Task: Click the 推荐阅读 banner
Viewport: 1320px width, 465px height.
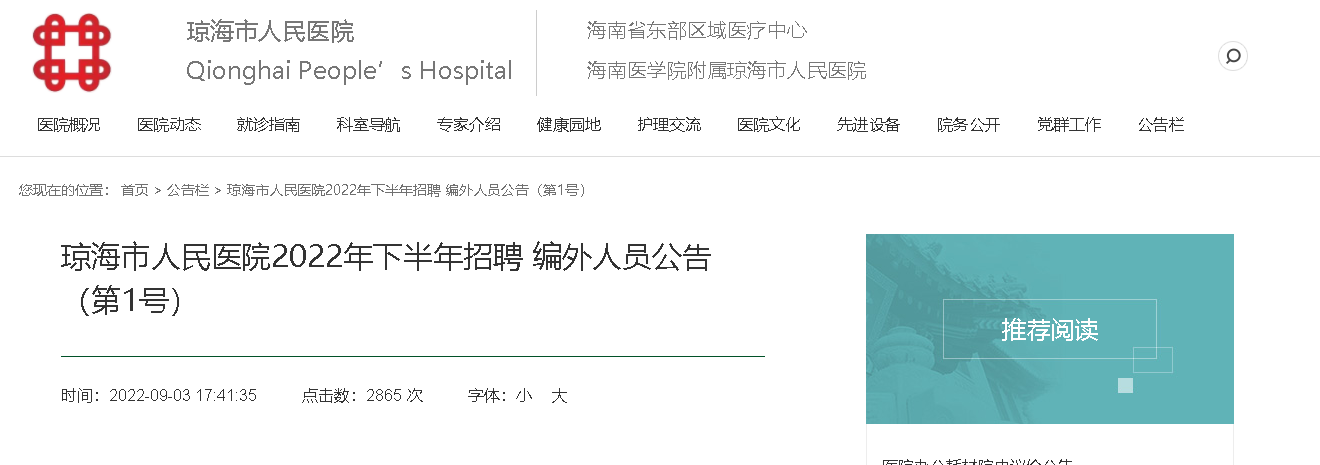Action: (1050, 329)
